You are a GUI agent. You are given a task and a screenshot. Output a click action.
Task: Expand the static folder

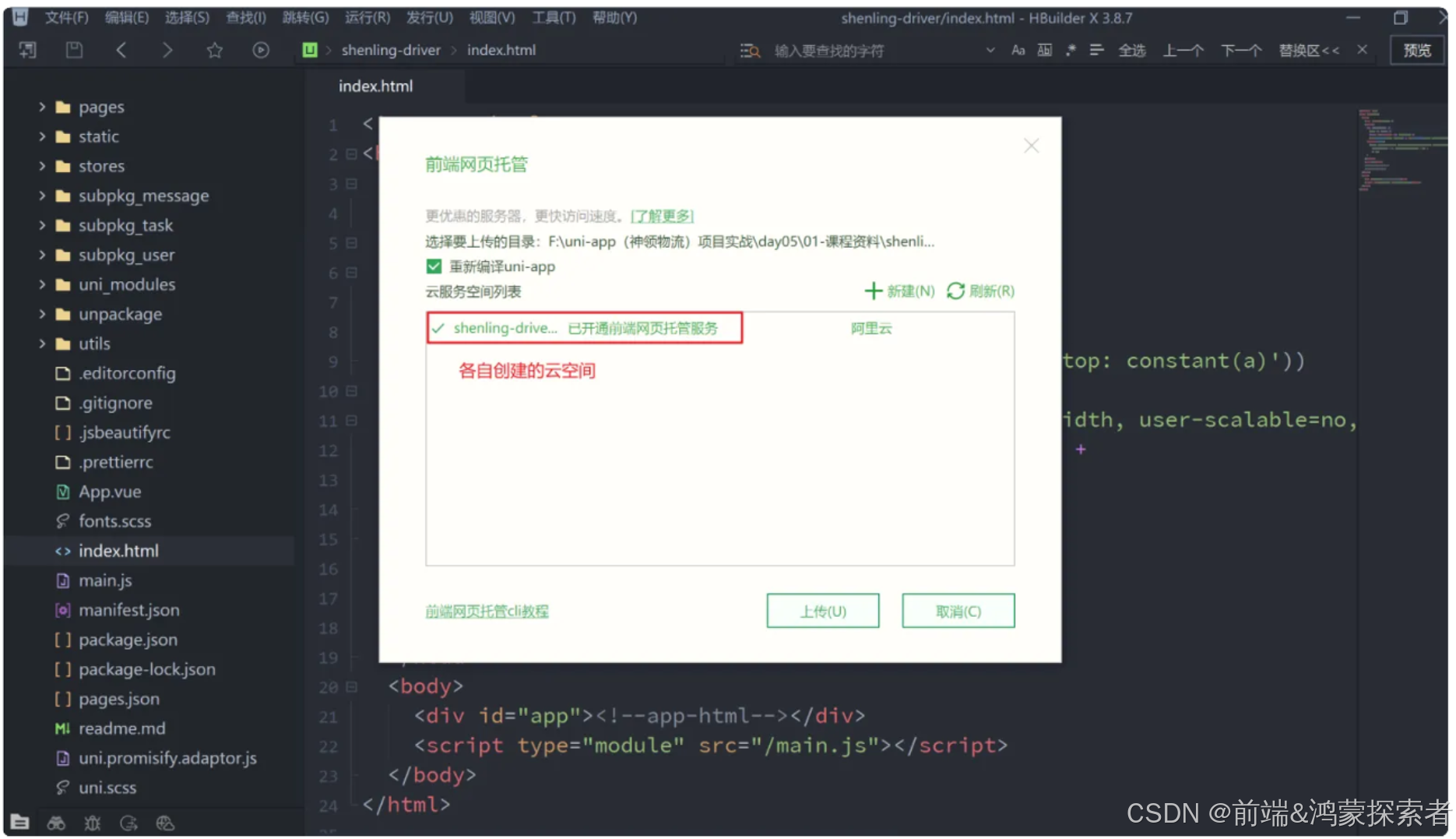tap(42, 136)
